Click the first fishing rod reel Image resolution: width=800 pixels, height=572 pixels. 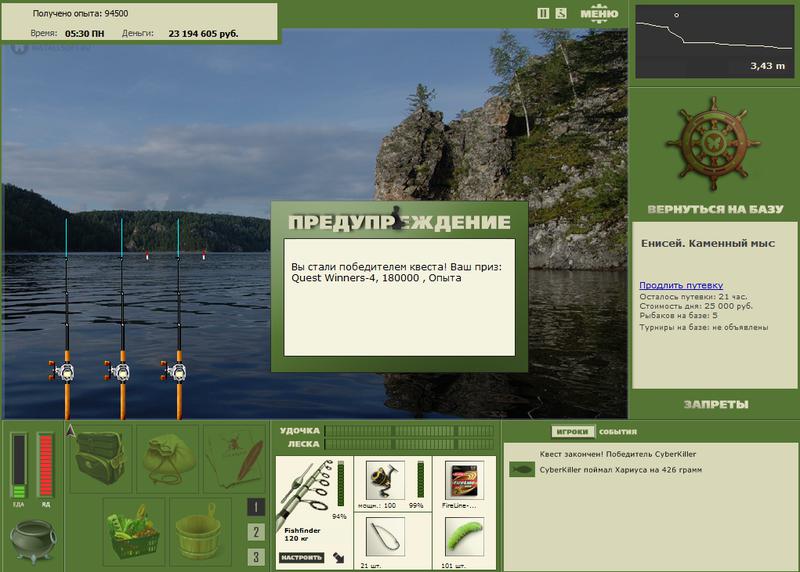63,371
